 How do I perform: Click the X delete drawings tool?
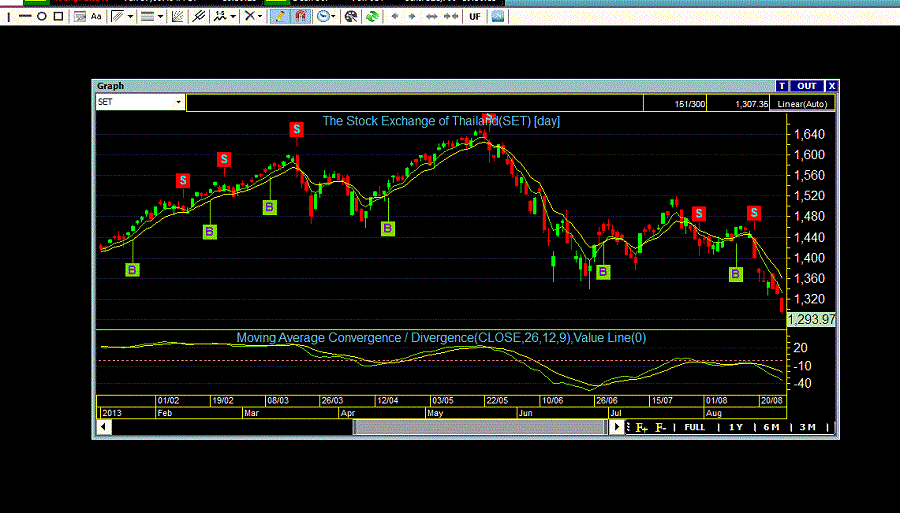click(249, 17)
